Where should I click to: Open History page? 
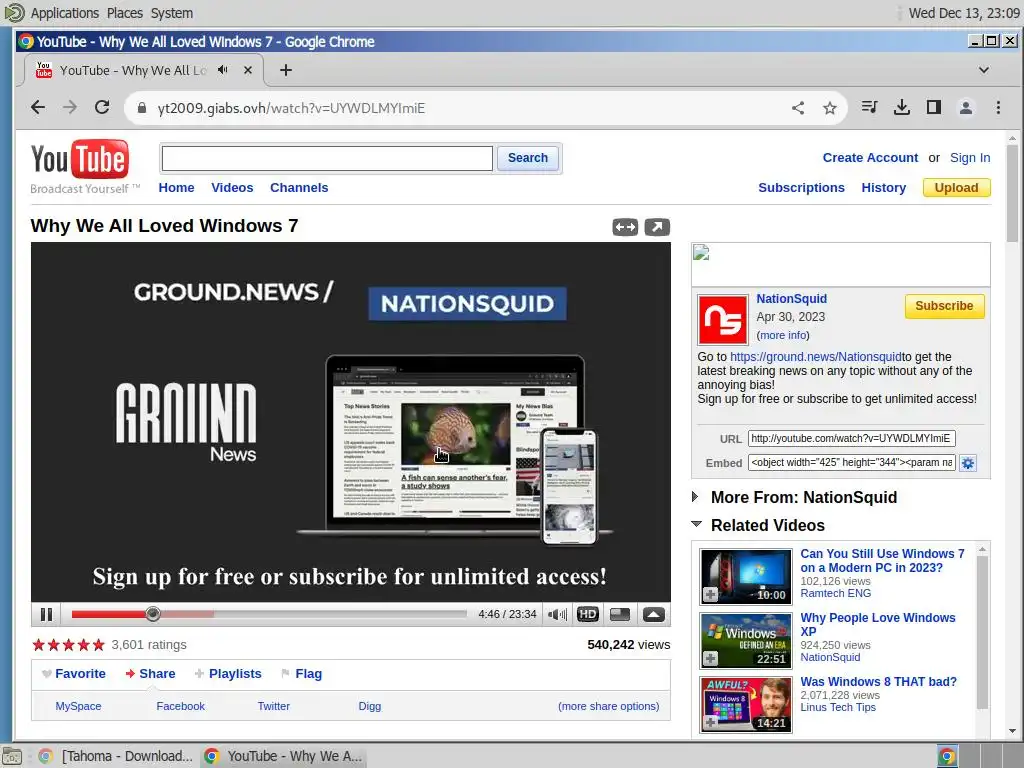click(x=884, y=187)
